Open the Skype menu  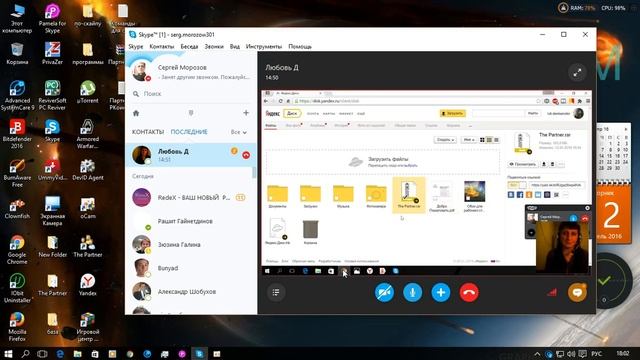pos(136,47)
